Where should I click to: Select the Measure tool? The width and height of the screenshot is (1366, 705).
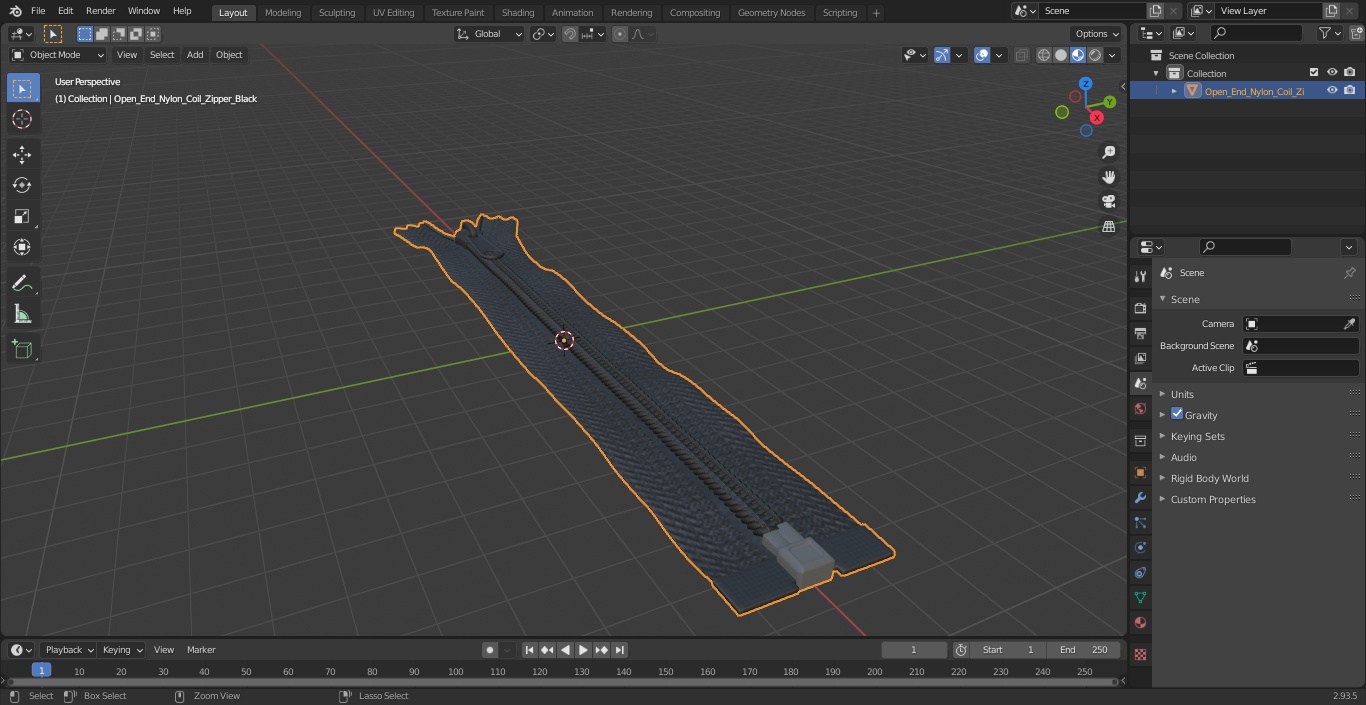coord(22,315)
